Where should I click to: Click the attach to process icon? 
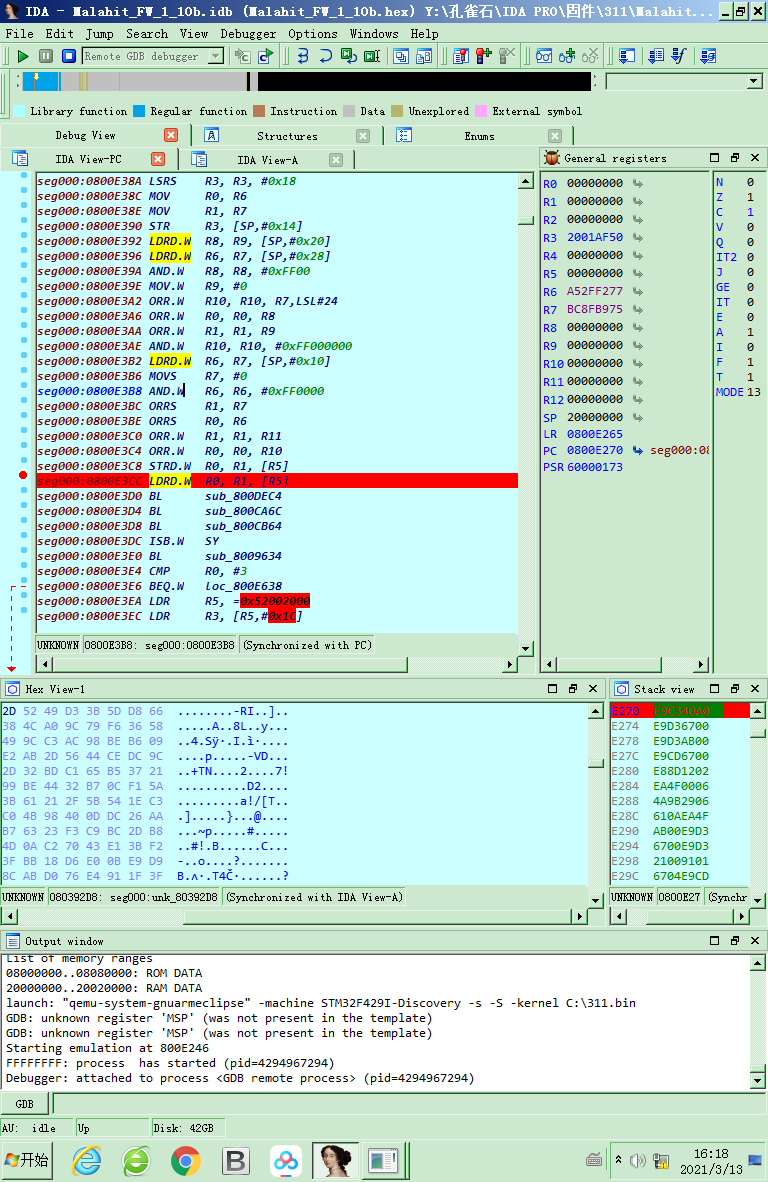point(242,57)
